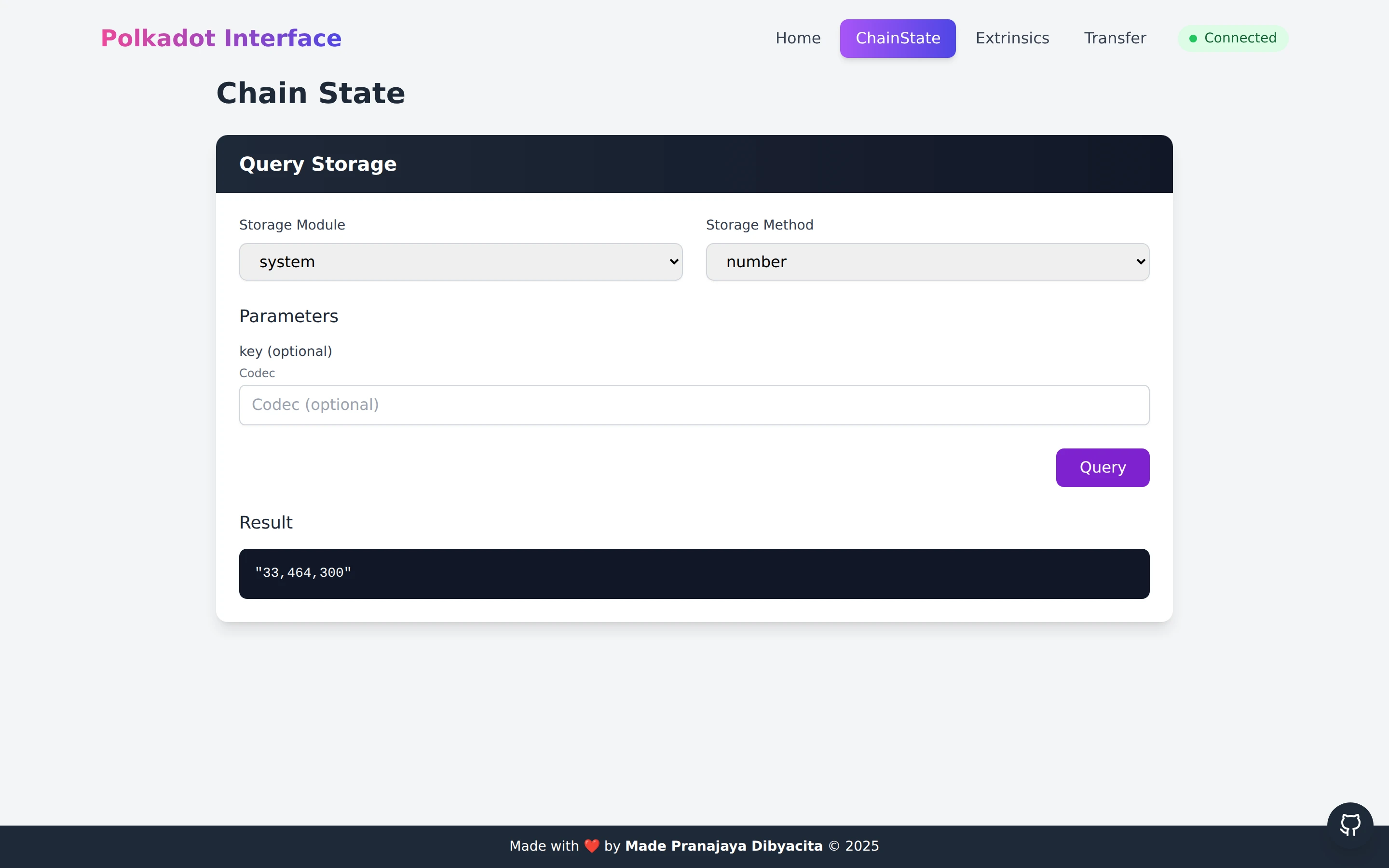Select the ChainState nav tab
The image size is (1389, 868).
[x=898, y=38]
